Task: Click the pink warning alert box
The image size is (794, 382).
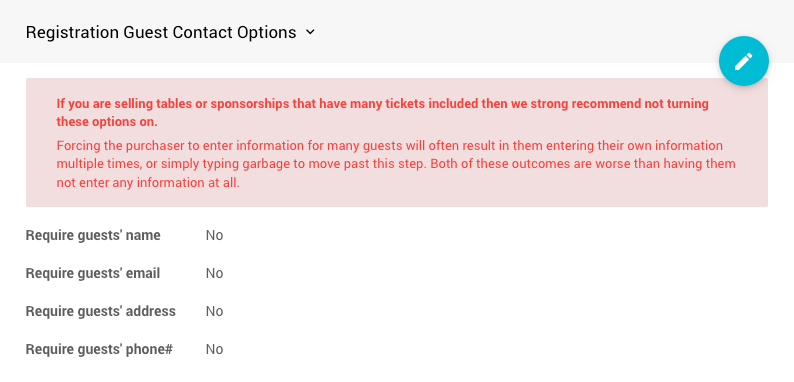Action: point(397,142)
